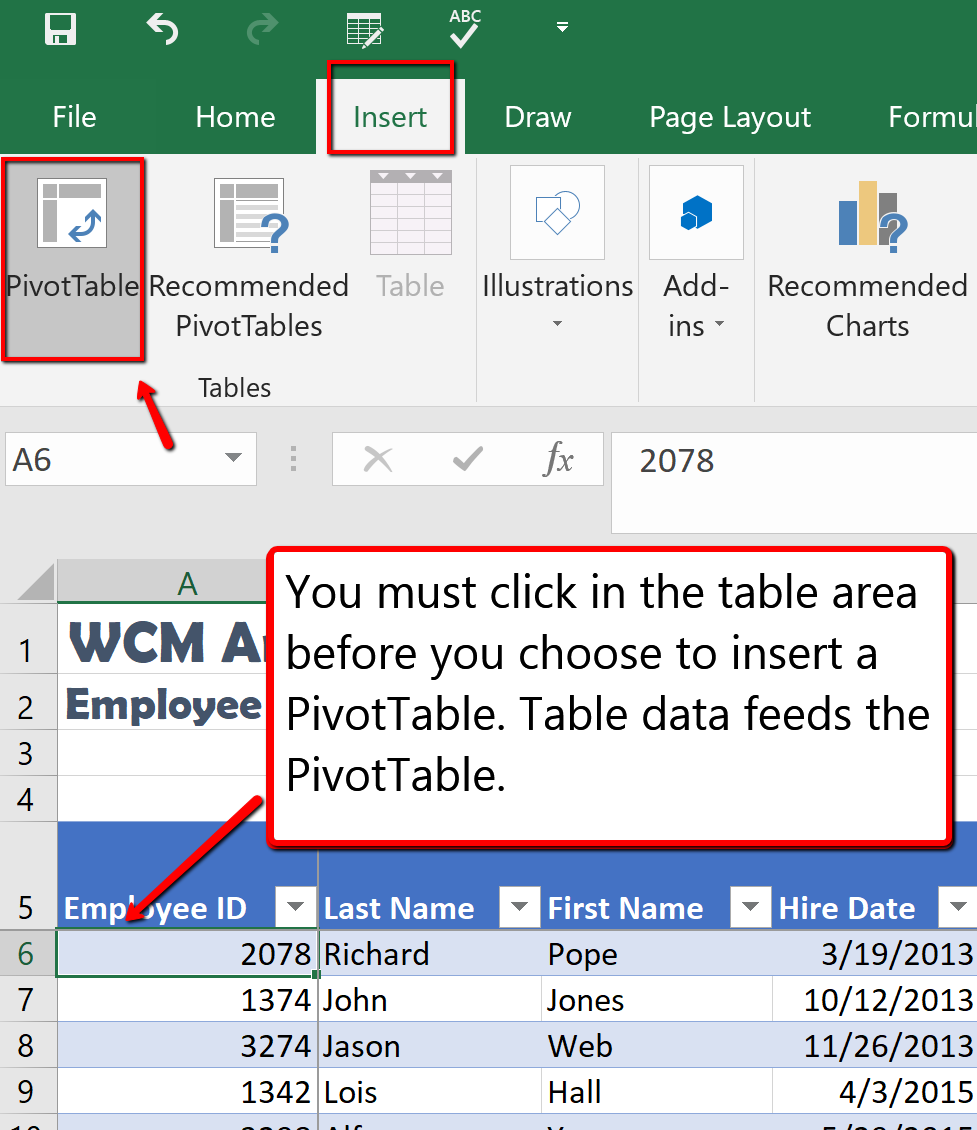Select row 3 header
Image resolution: width=977 pixels, height=1130 pixels.
pos(28,754)
